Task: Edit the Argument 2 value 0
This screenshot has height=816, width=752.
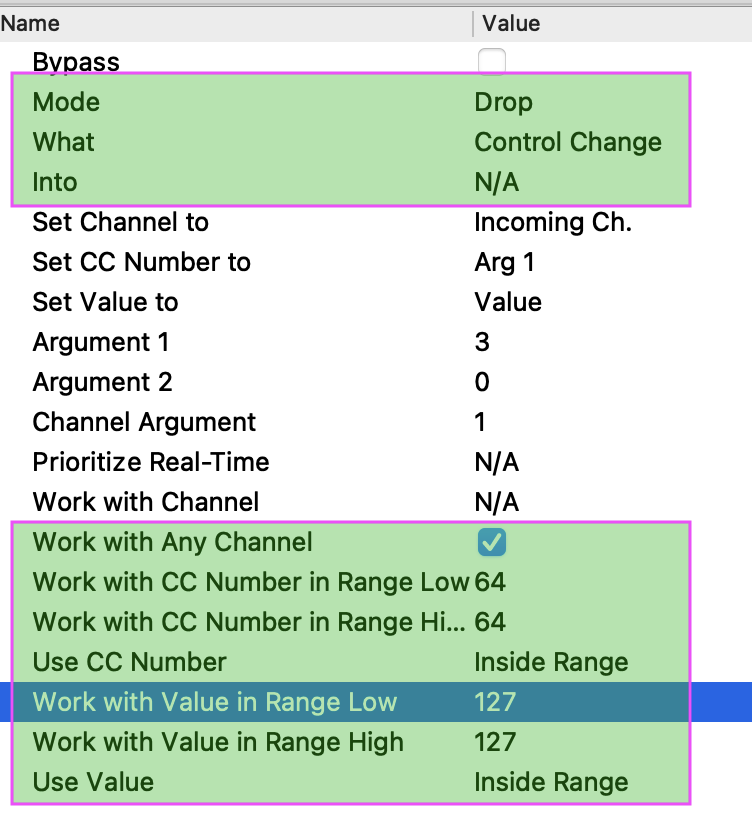Action: [482, 382]
